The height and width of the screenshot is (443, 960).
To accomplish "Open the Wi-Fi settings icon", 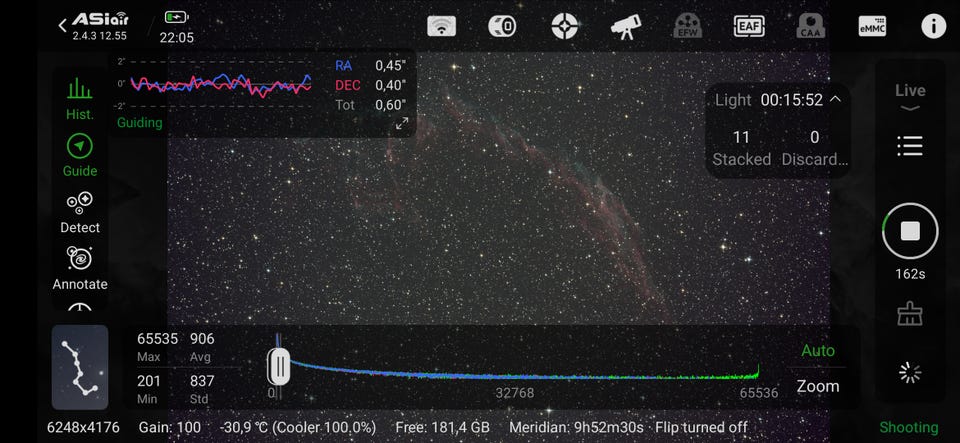I will [x=441, y=26].
